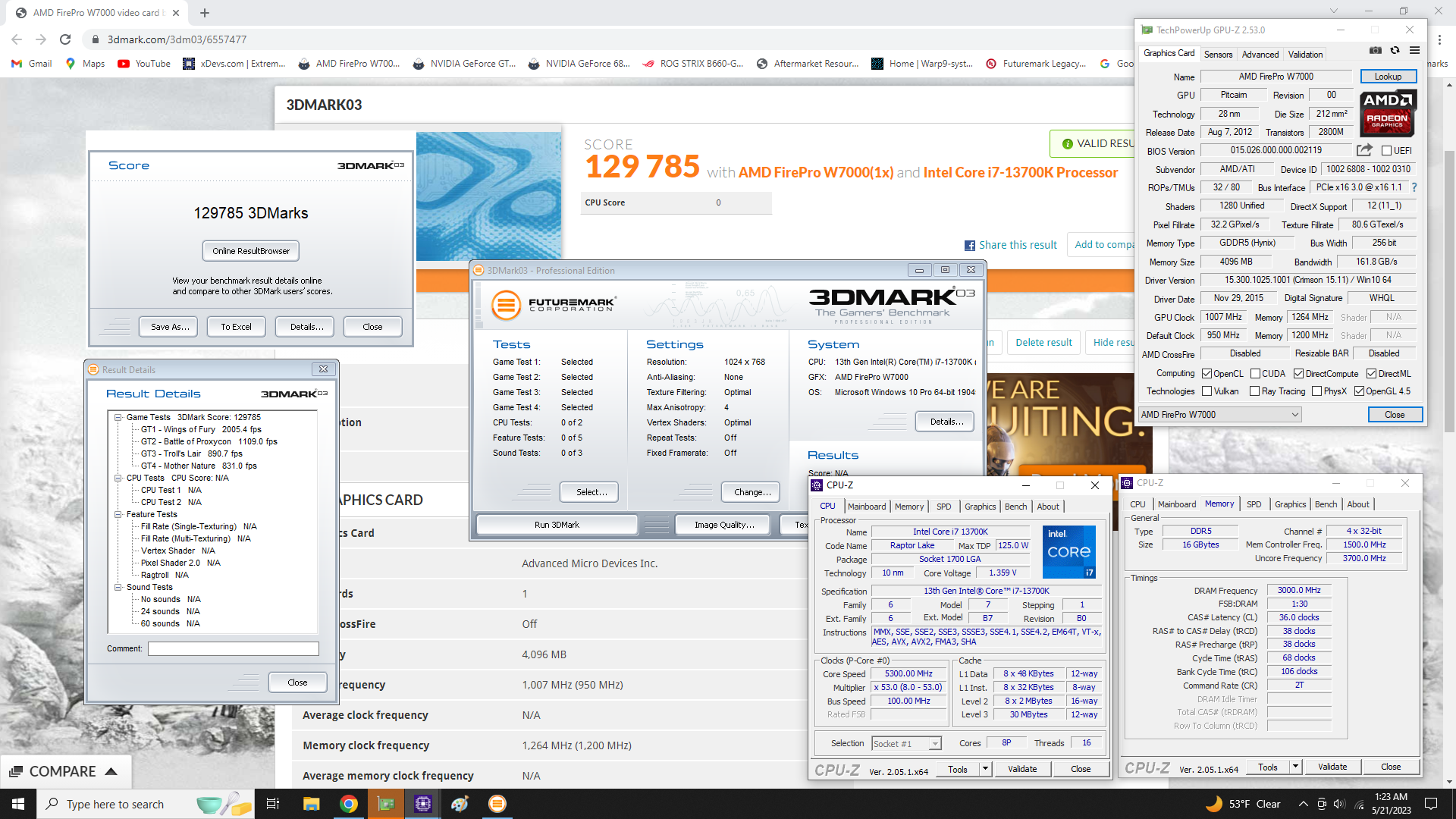The image size is (1456, 819).
Task: Open the SPD tab in right CPU-Z window
Action: point(1254,504)
